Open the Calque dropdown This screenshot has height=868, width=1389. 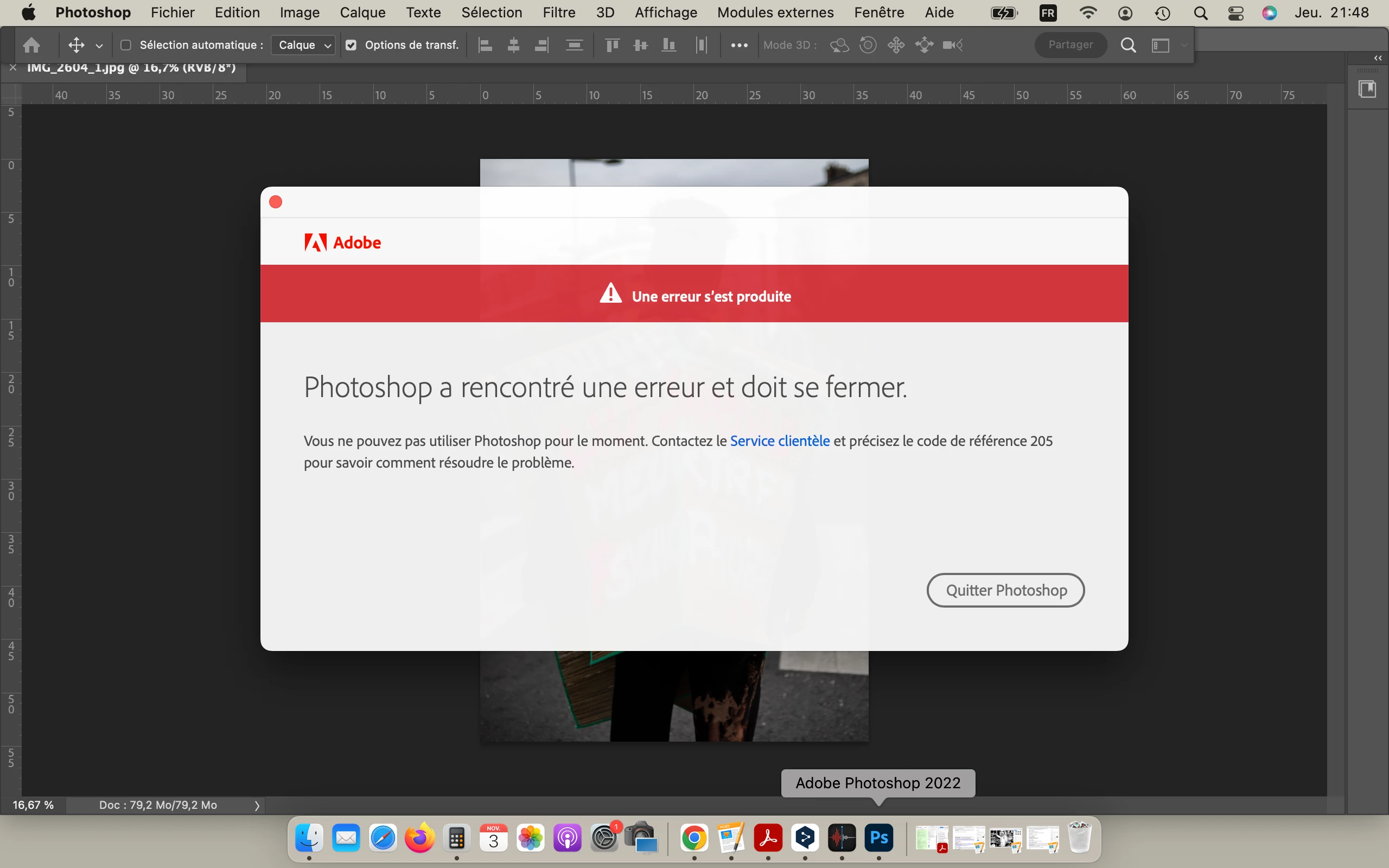coord(304,45)
